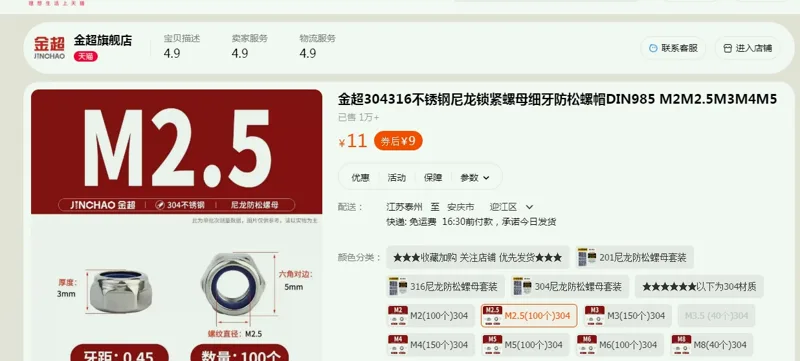Open the 金超旗舰店 store name link
Screen dimensions: 800x361
pos(103,40)
